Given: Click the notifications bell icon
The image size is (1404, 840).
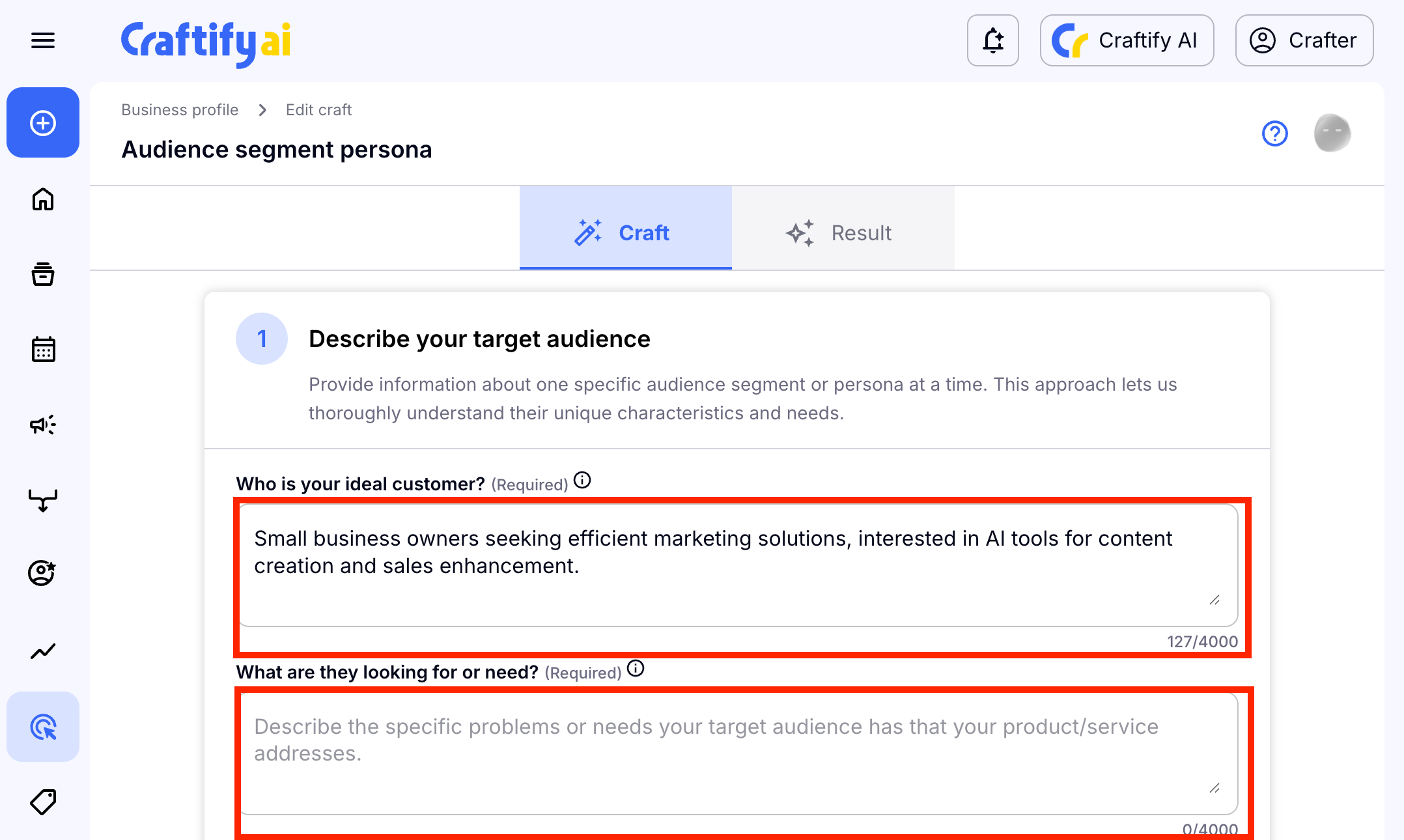Looking at the screenshot, I should click(992, 40).
